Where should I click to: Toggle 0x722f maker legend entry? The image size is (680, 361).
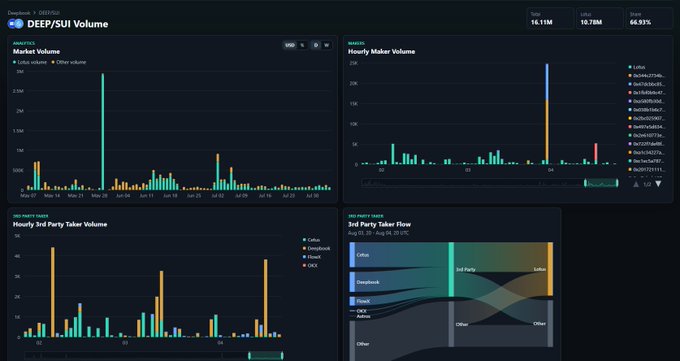(x=647, y=144)
